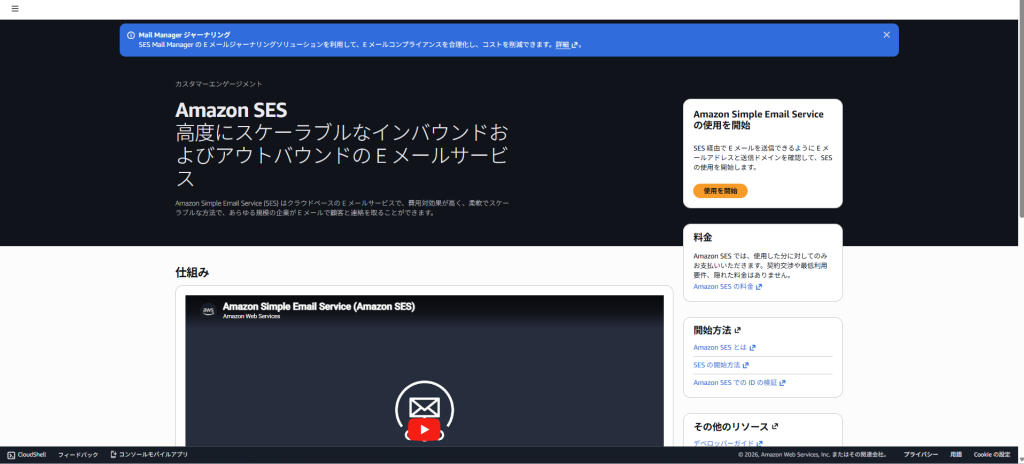Click the 使用を開始 button
1024x464 pixels.
720,190
